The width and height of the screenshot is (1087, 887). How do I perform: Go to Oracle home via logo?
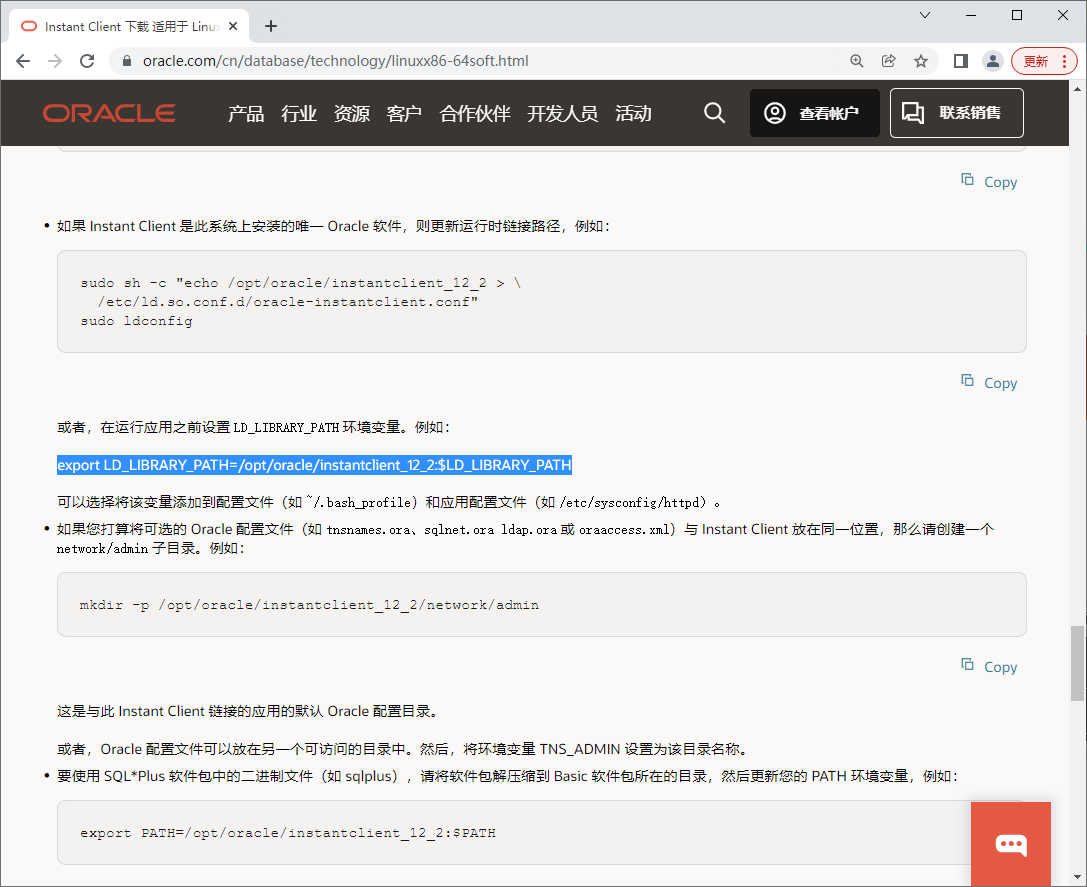109,113
